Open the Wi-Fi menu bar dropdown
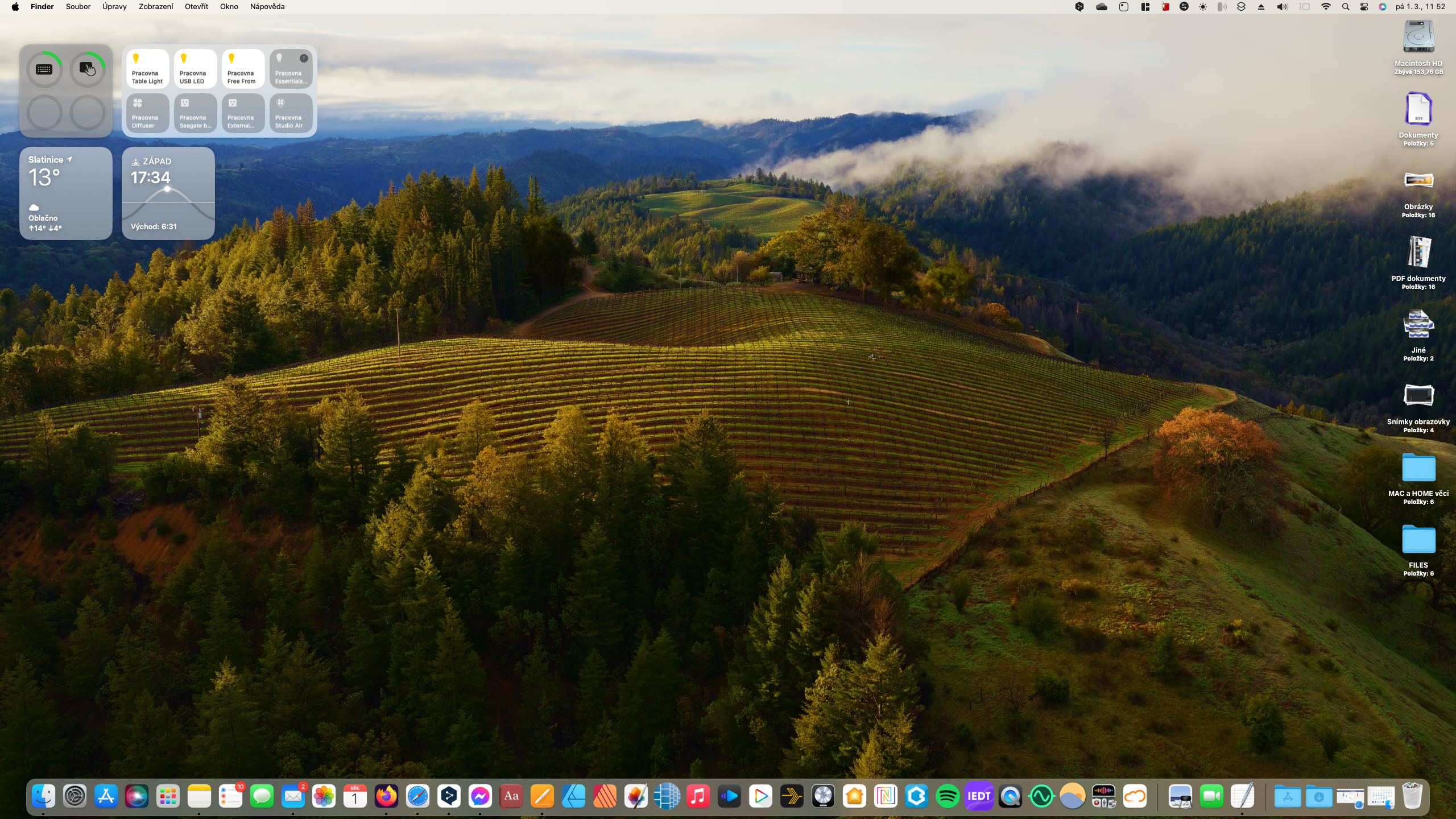The image size is (1456, 819). [x=1326, y=7]
